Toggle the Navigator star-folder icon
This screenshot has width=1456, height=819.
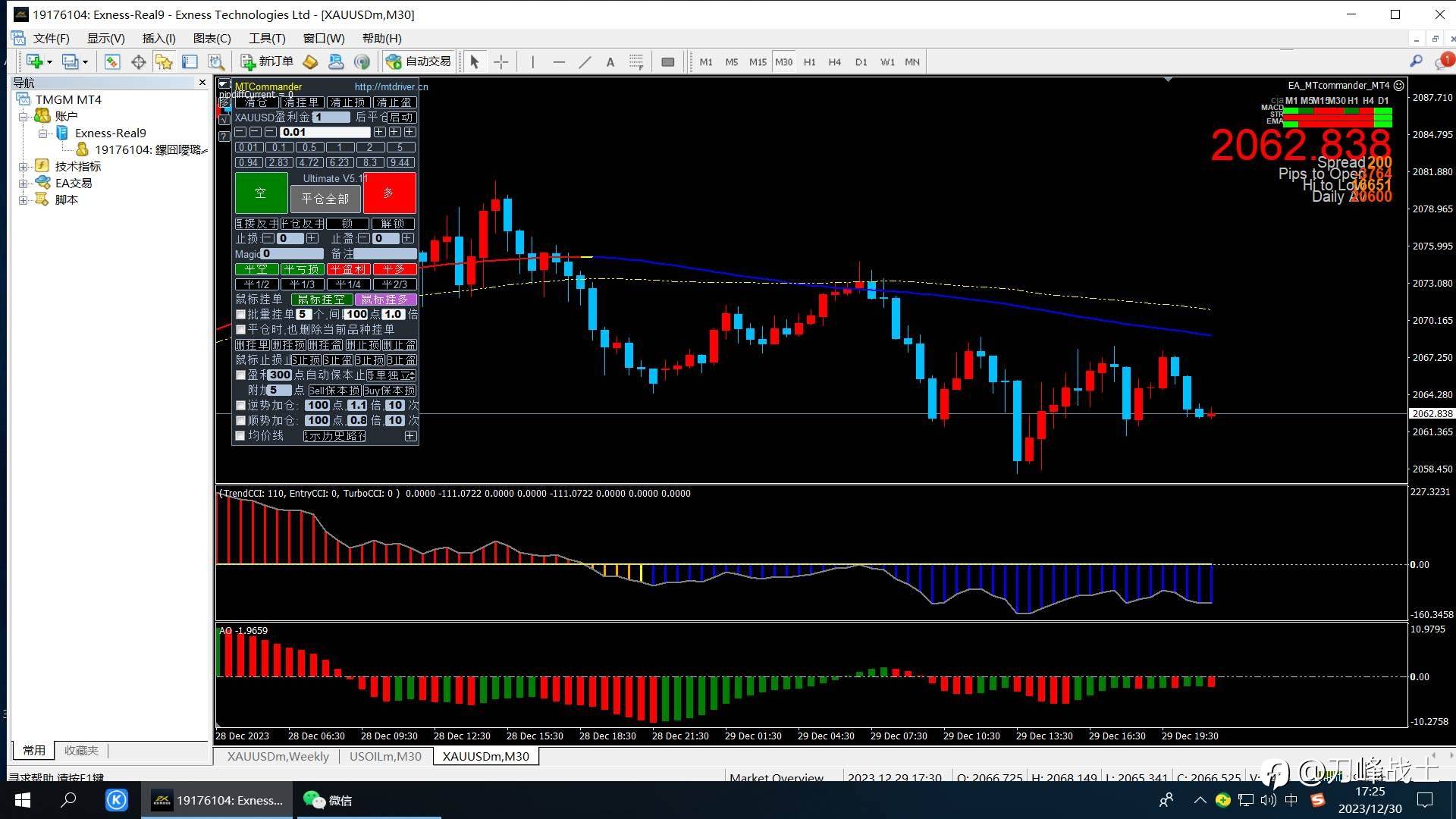tap(164, 62)
